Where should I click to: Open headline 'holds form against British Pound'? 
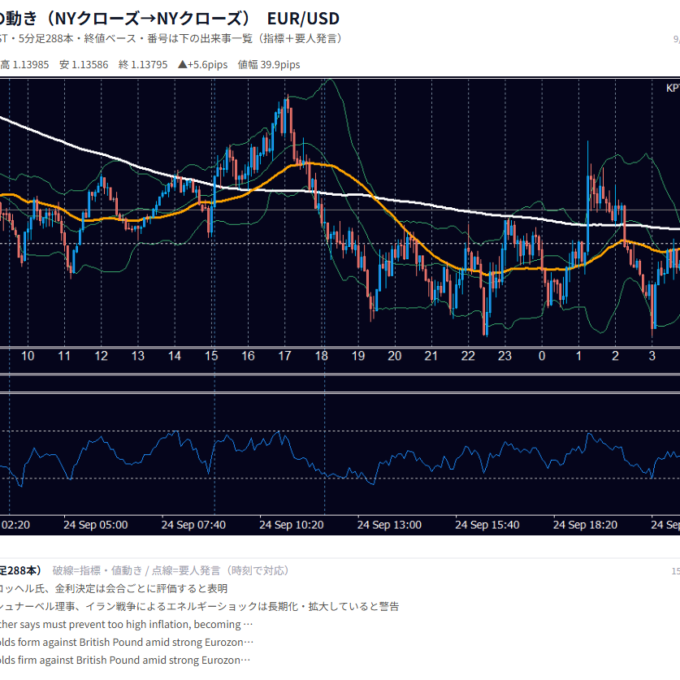127,642
